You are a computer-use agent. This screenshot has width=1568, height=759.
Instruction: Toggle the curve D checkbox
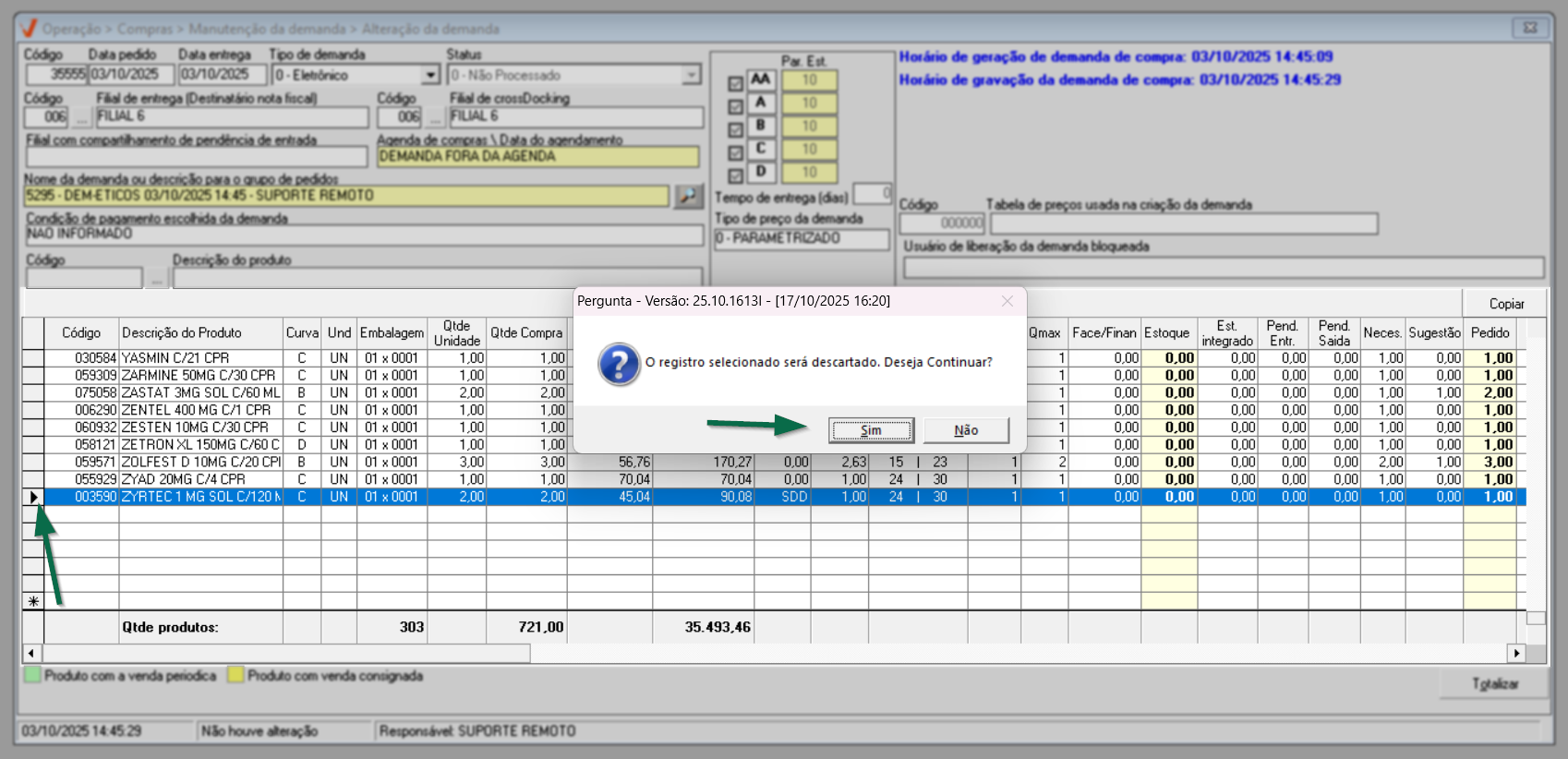[735, 175]
